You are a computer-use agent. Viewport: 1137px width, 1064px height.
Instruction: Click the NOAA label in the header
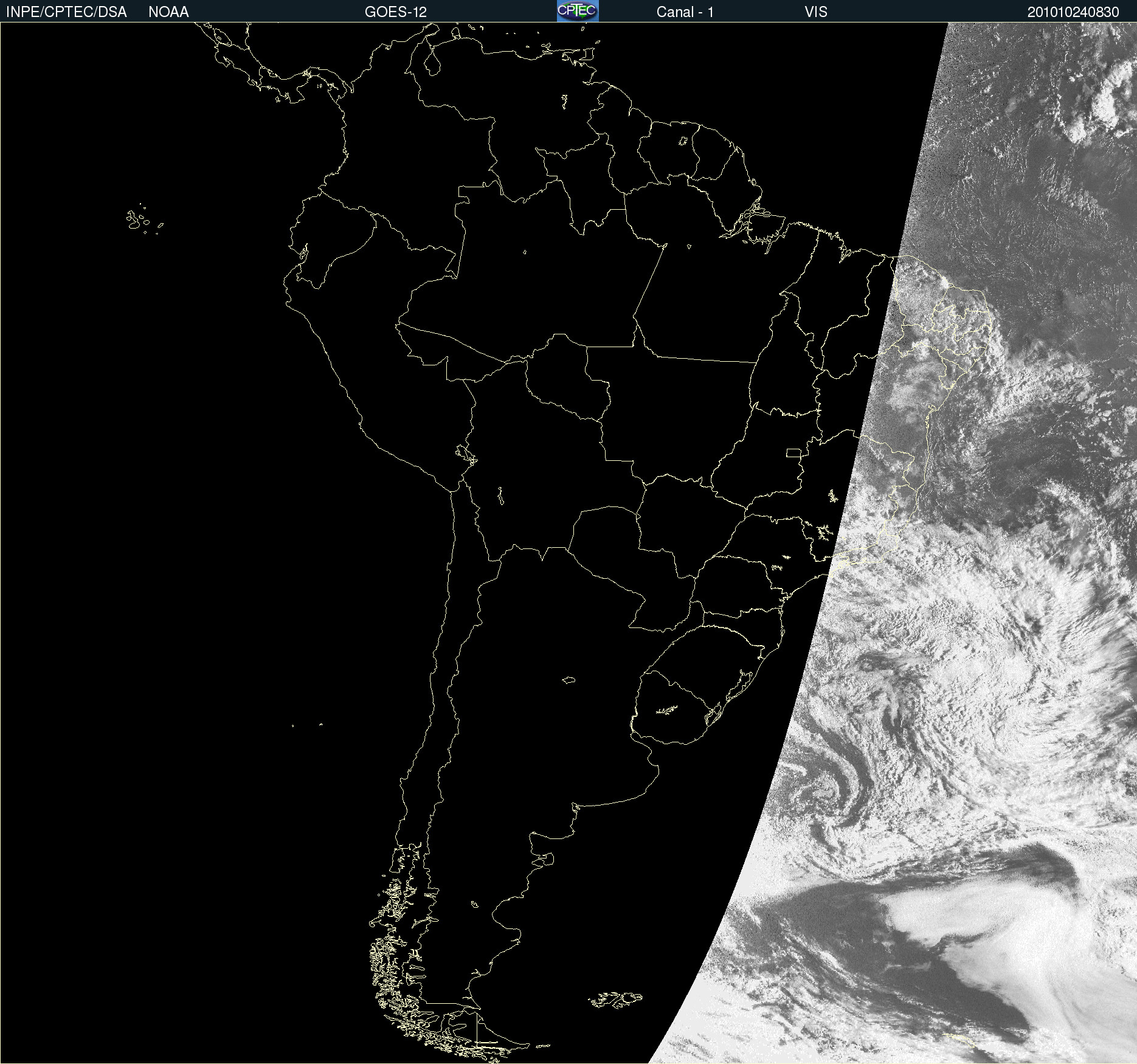point(168,12)
